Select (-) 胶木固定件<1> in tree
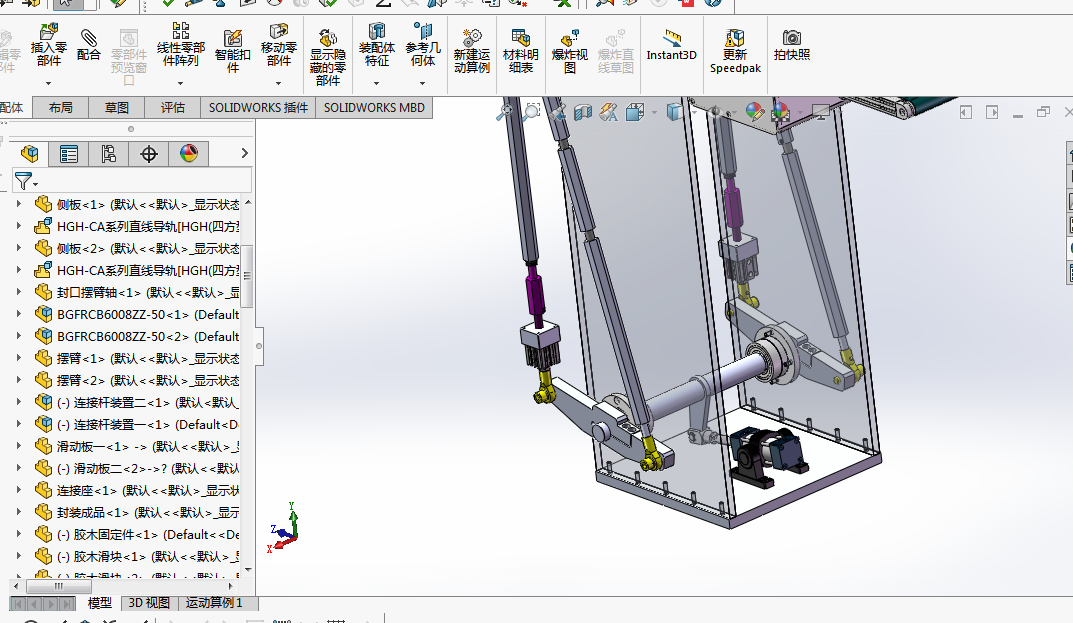1073x623 pixels. pyautogui.click(x=137, y=534)
